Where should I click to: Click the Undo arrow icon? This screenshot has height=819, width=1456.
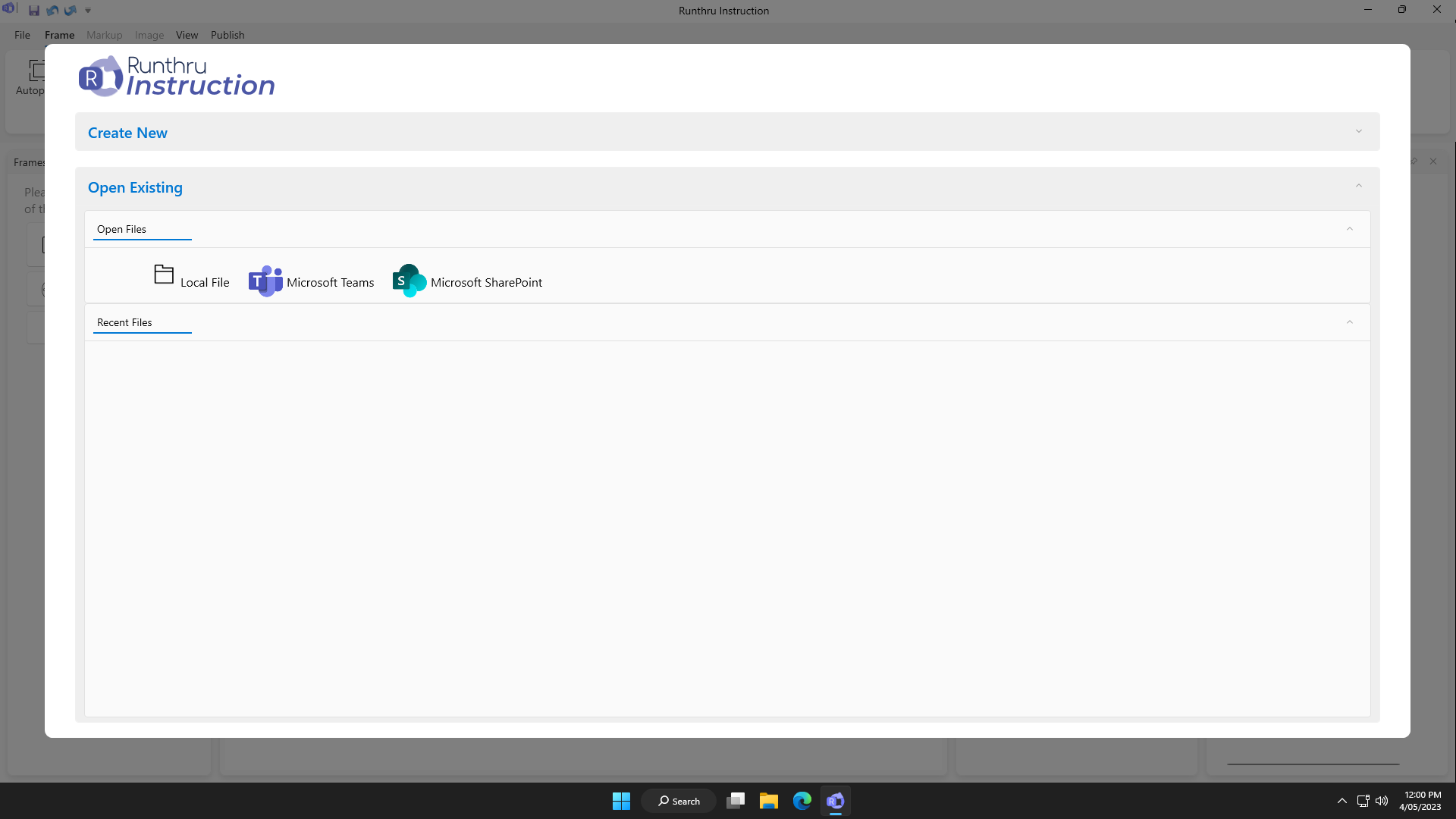52,11
